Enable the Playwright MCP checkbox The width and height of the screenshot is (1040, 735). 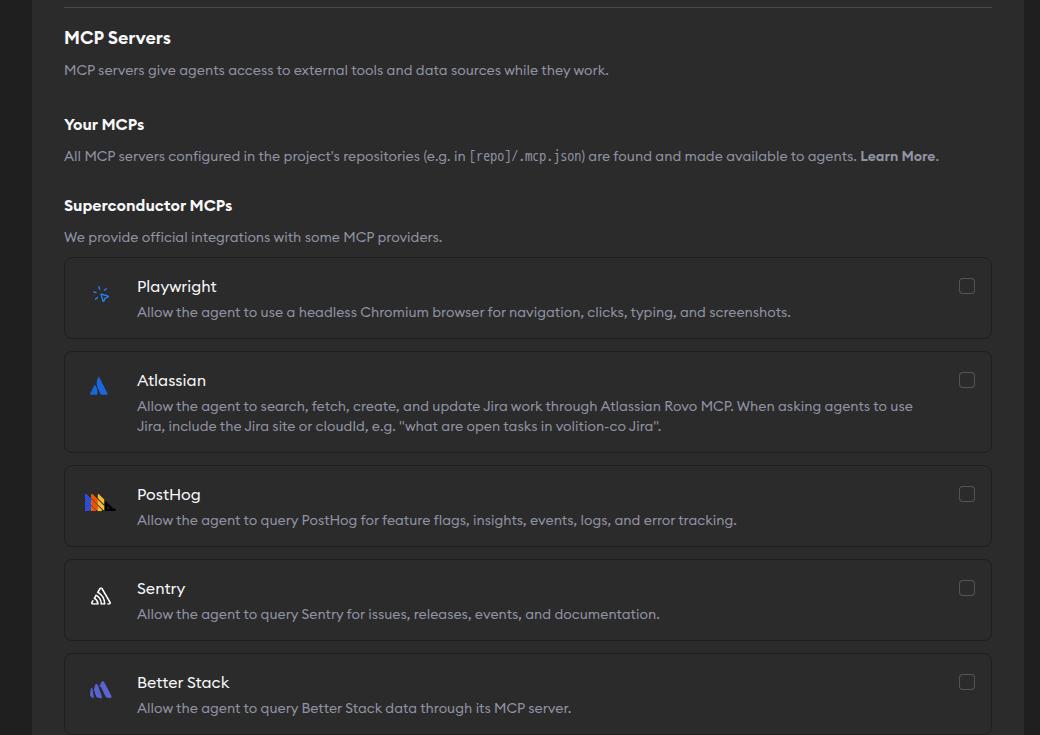tap(966, 286)
